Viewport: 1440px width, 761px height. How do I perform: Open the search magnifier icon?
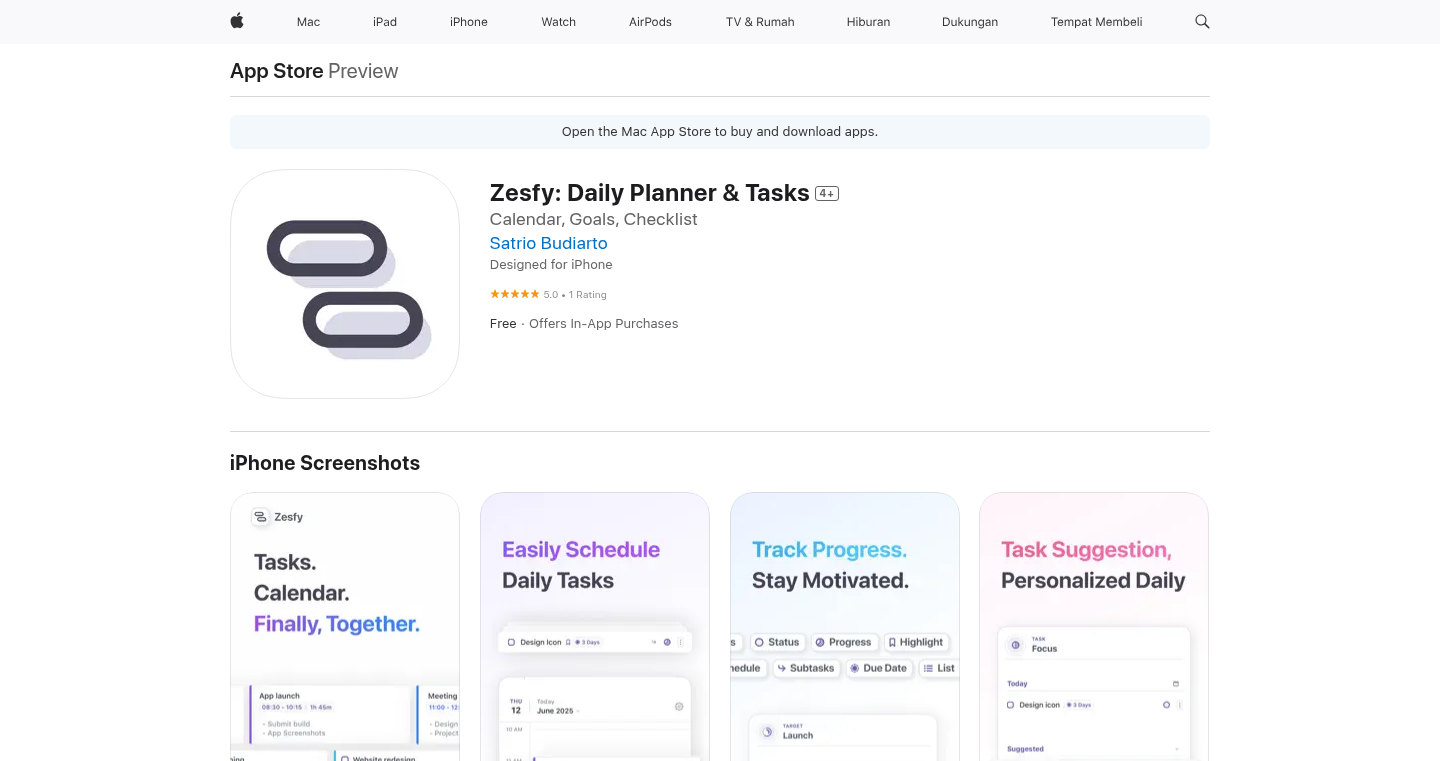point(1202,21)
